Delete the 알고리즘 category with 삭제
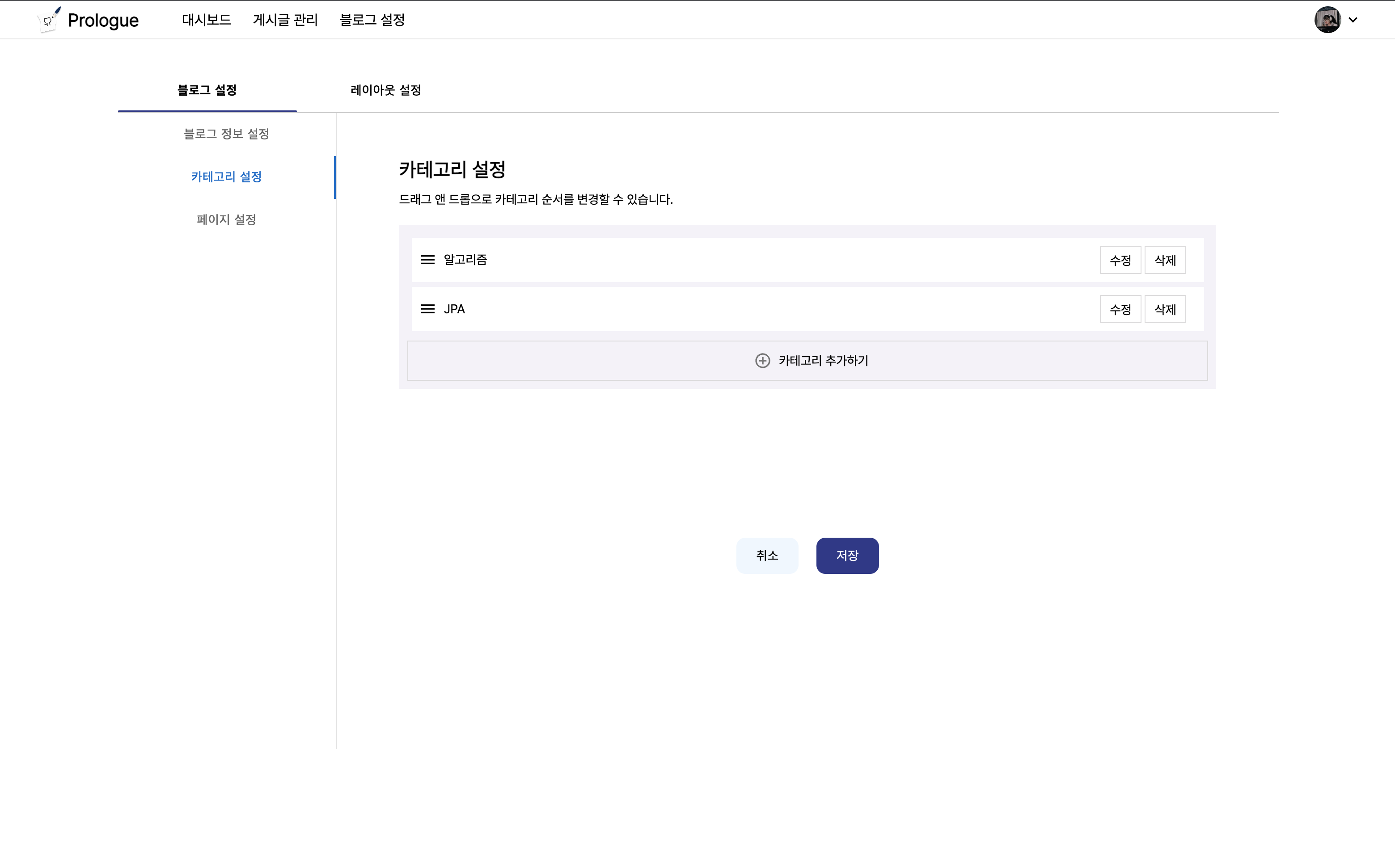 [x=1165, y=260]
